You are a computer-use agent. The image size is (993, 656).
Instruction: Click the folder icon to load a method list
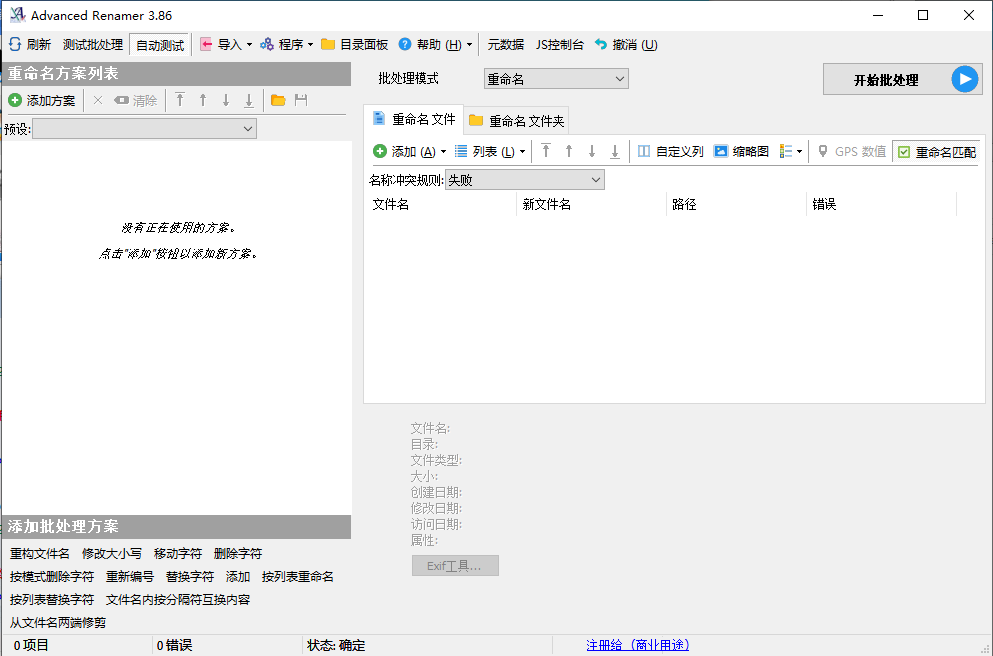point(279,100)
